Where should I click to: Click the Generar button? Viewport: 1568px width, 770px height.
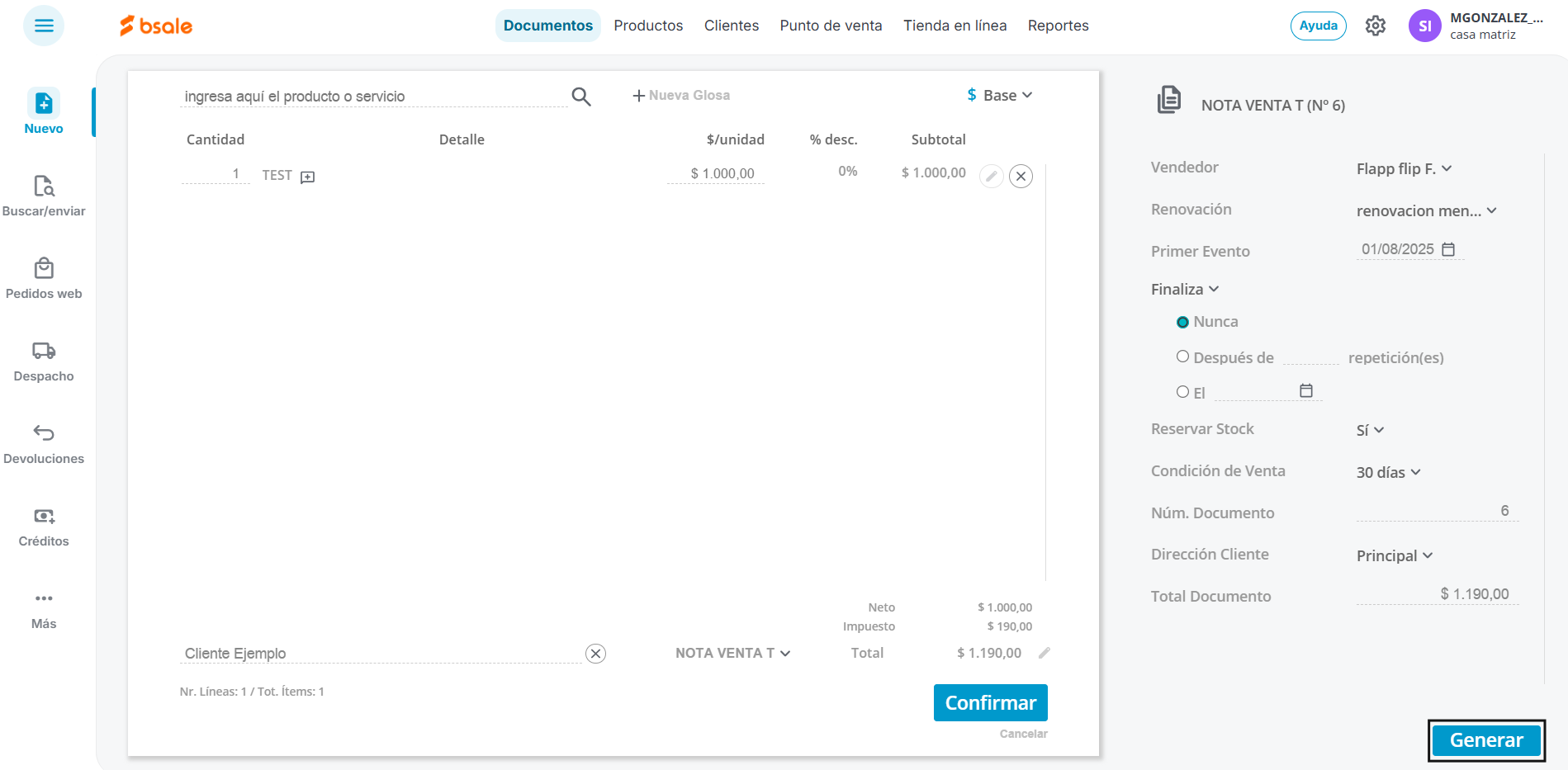pyautogui.click(x=1486, y=740)
